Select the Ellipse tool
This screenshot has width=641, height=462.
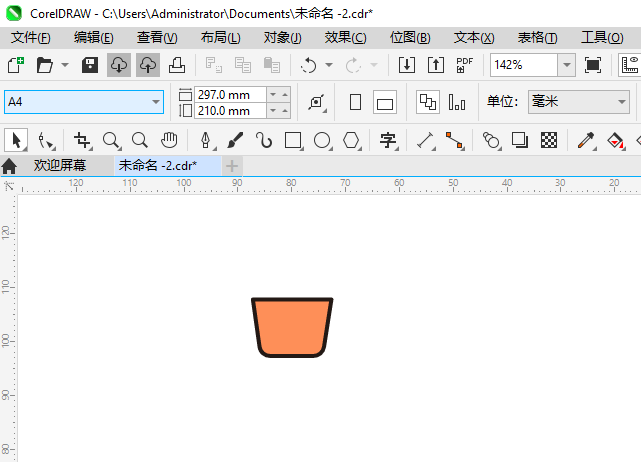point(323,141)
